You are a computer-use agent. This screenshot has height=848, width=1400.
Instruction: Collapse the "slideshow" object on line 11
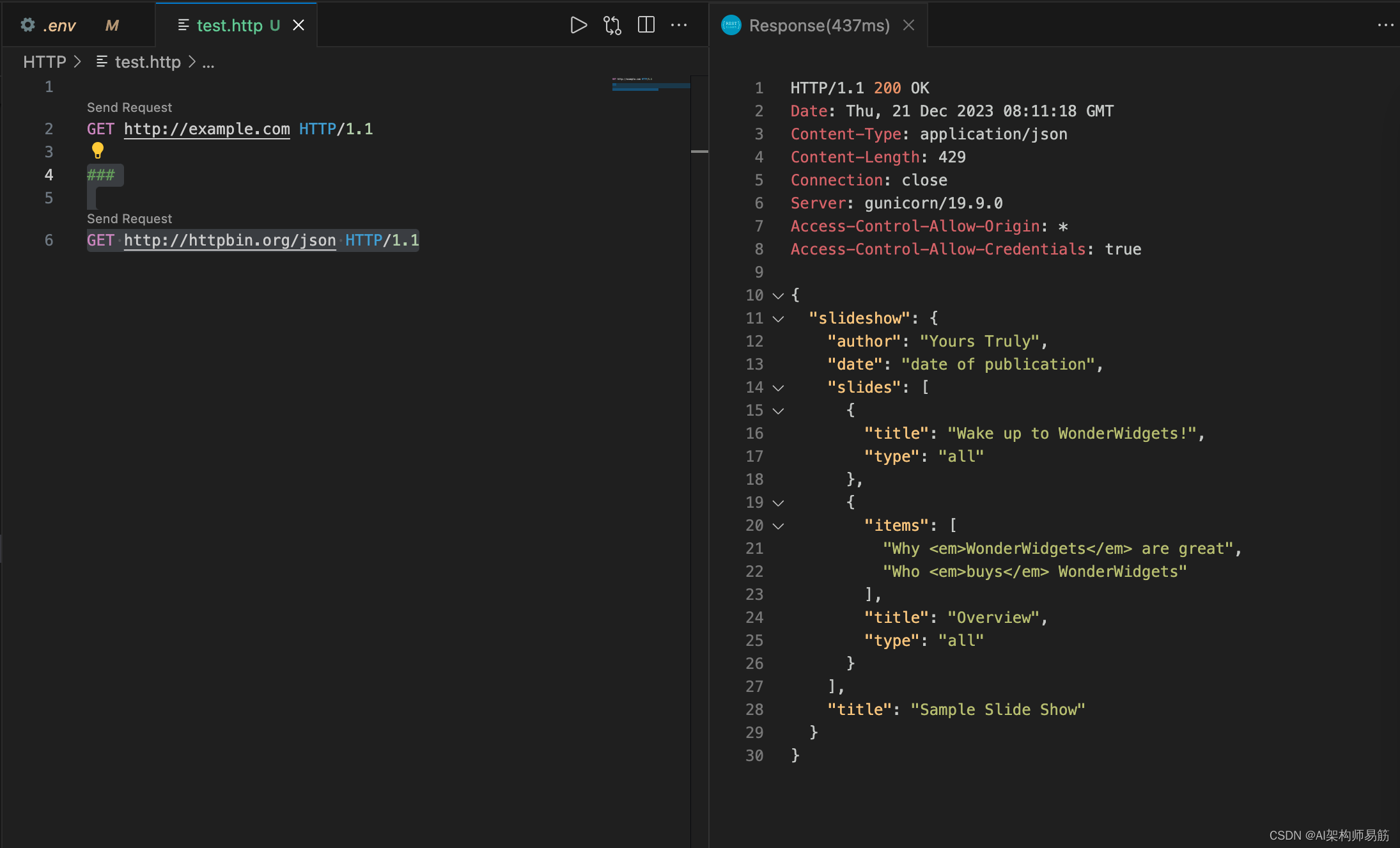point(778,318)
